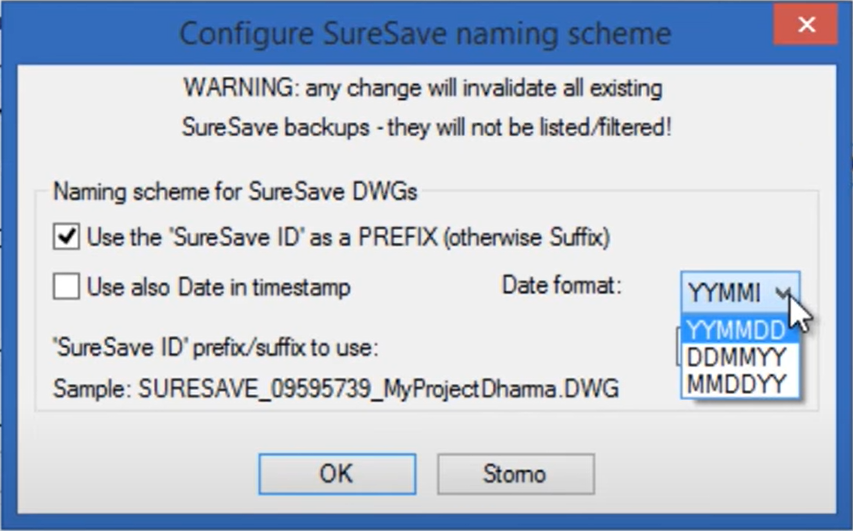
Task: Pick the MMDDYY date format option
Action: pos(738,383)
